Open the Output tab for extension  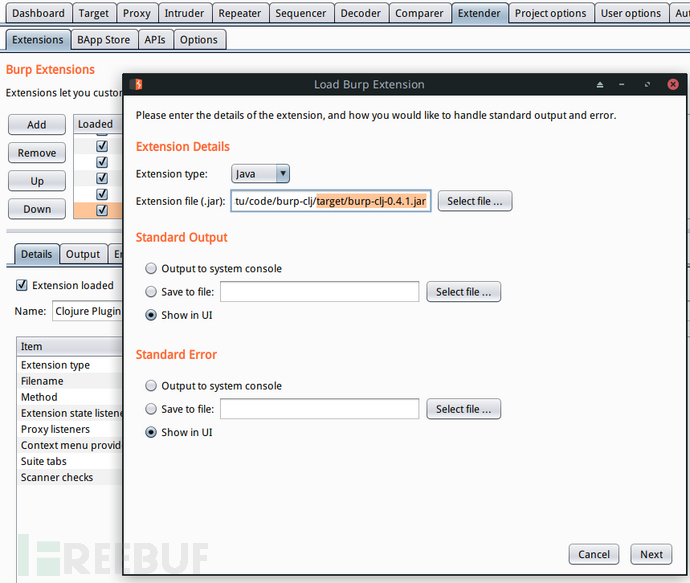83,254
